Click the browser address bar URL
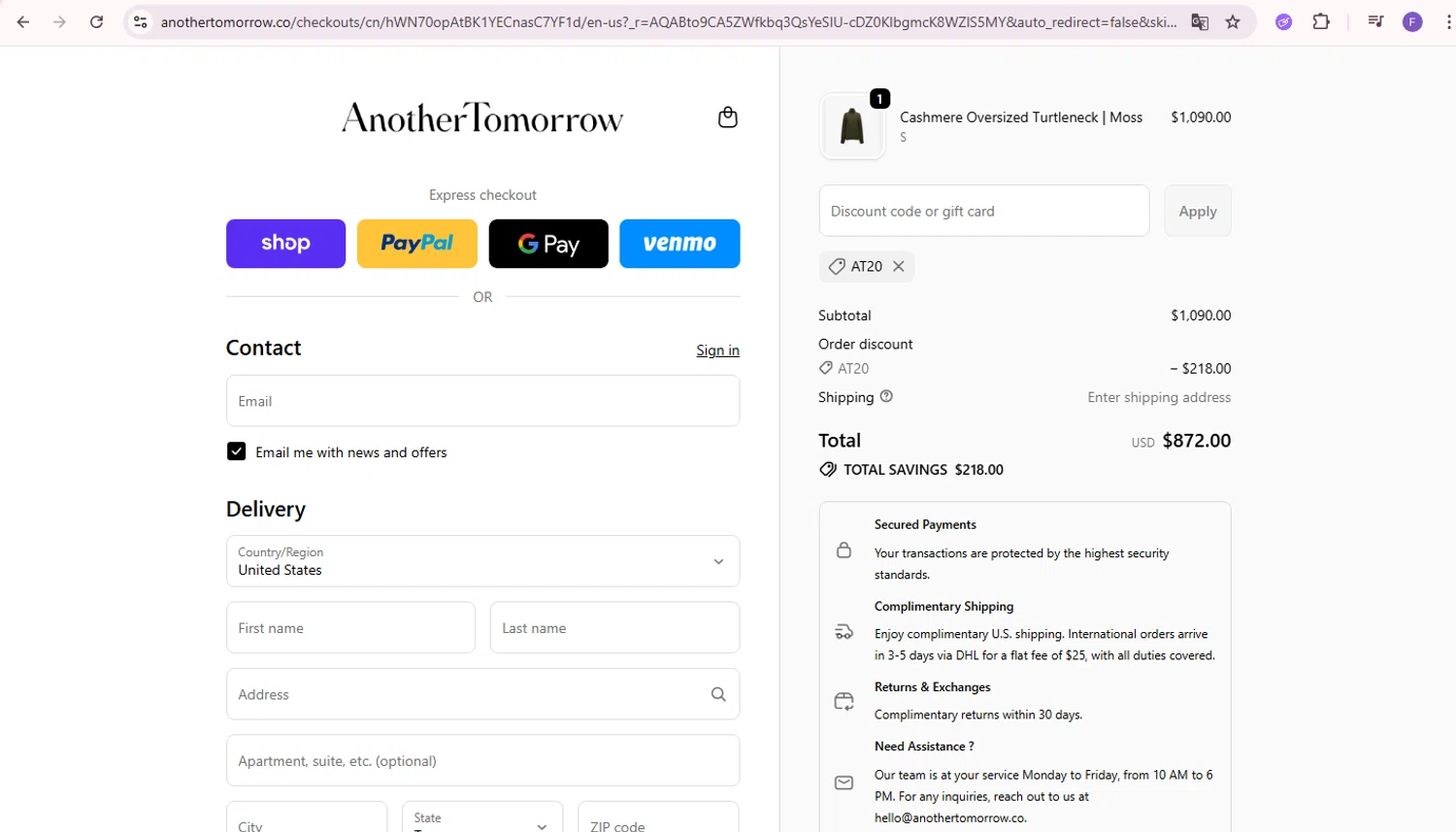 point(668,21)
